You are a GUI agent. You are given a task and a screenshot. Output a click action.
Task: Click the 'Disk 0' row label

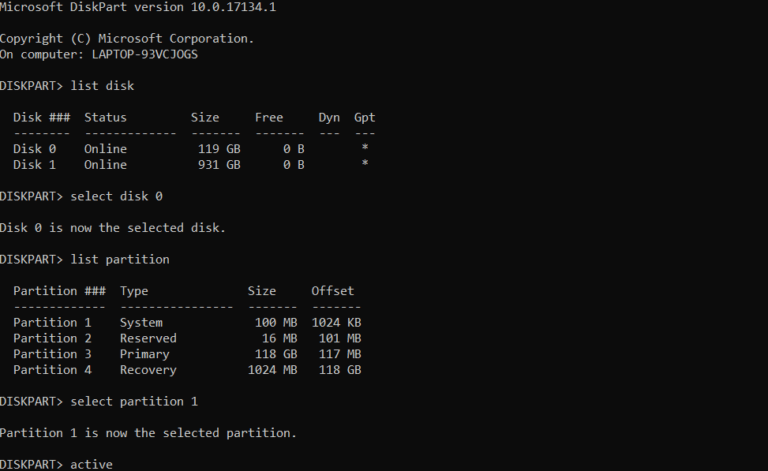35,149
